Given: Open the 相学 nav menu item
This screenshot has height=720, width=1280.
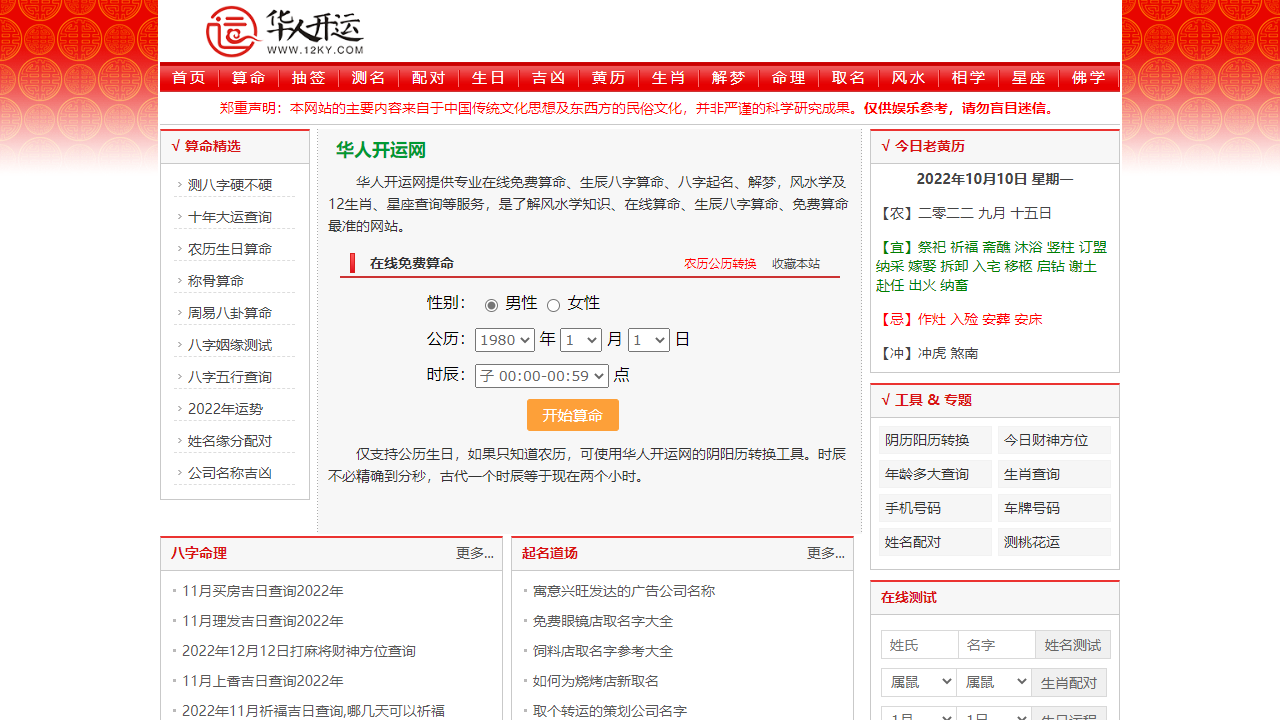Looking at the screenshot, I should click(969, 78).
